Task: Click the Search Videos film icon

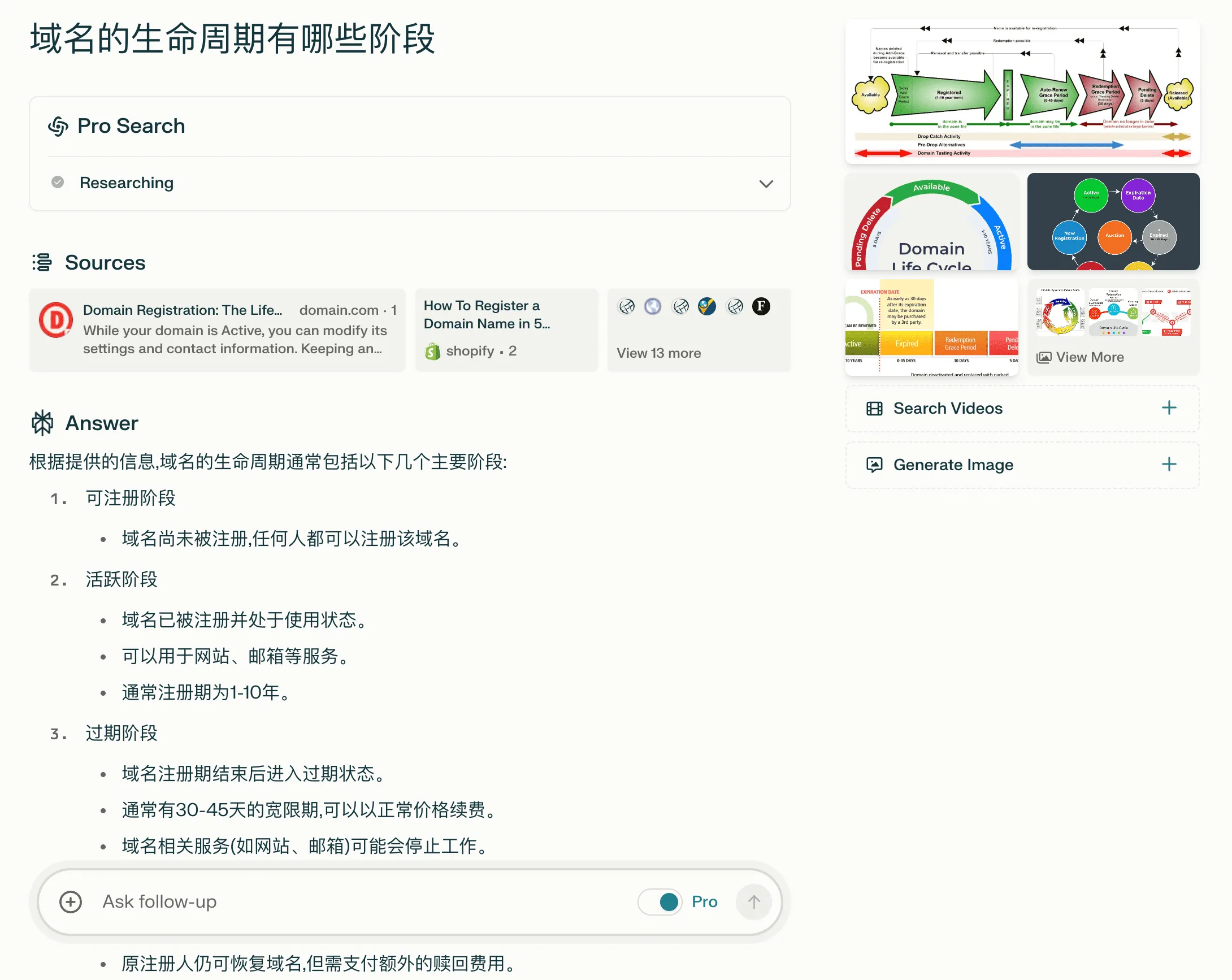Action: (874, 409)
